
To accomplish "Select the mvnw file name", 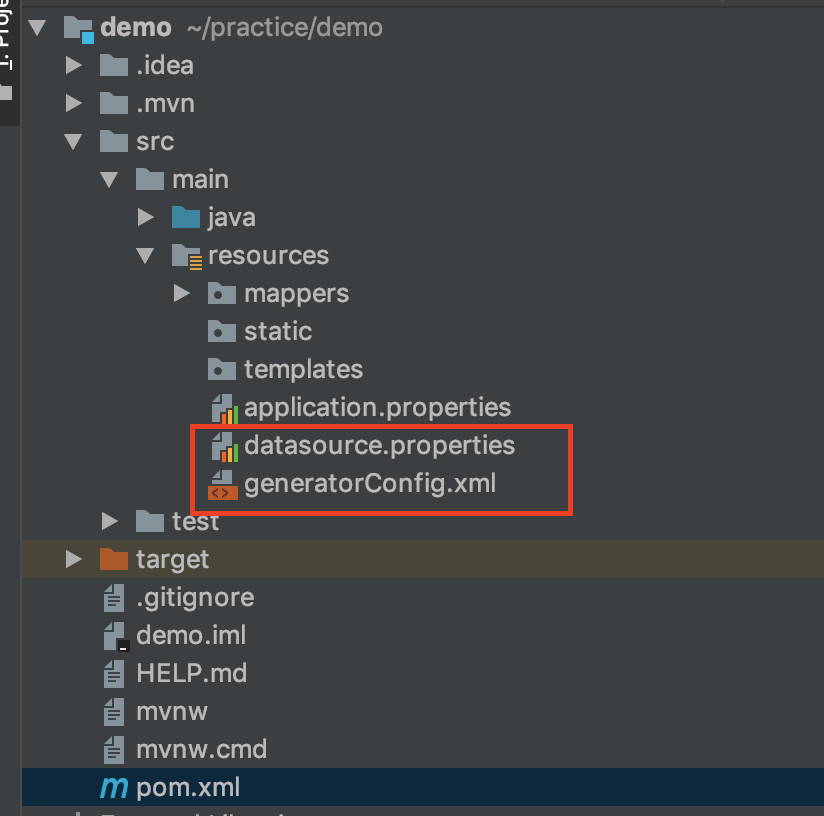I will 172,712.
